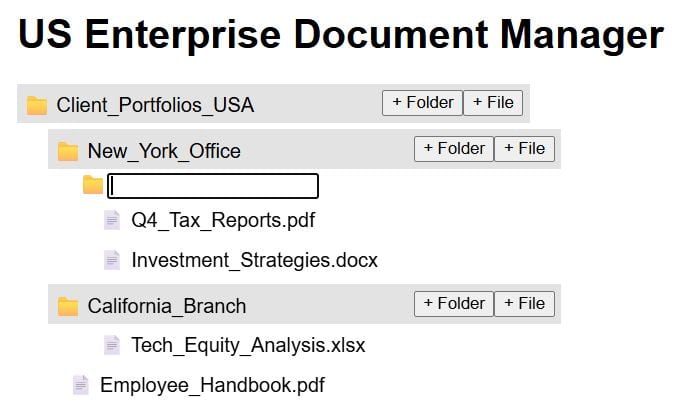The width and height of the screenshot is (676, 417).
Task: Add a folder inside Client_Portfolios_USA
Action: click(x=423, y=102)
